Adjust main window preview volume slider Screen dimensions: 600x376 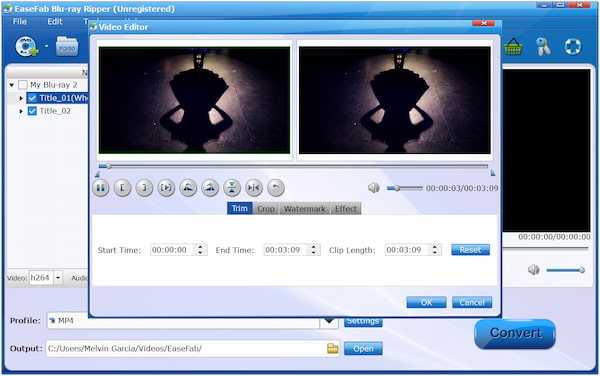pos(566,270)
